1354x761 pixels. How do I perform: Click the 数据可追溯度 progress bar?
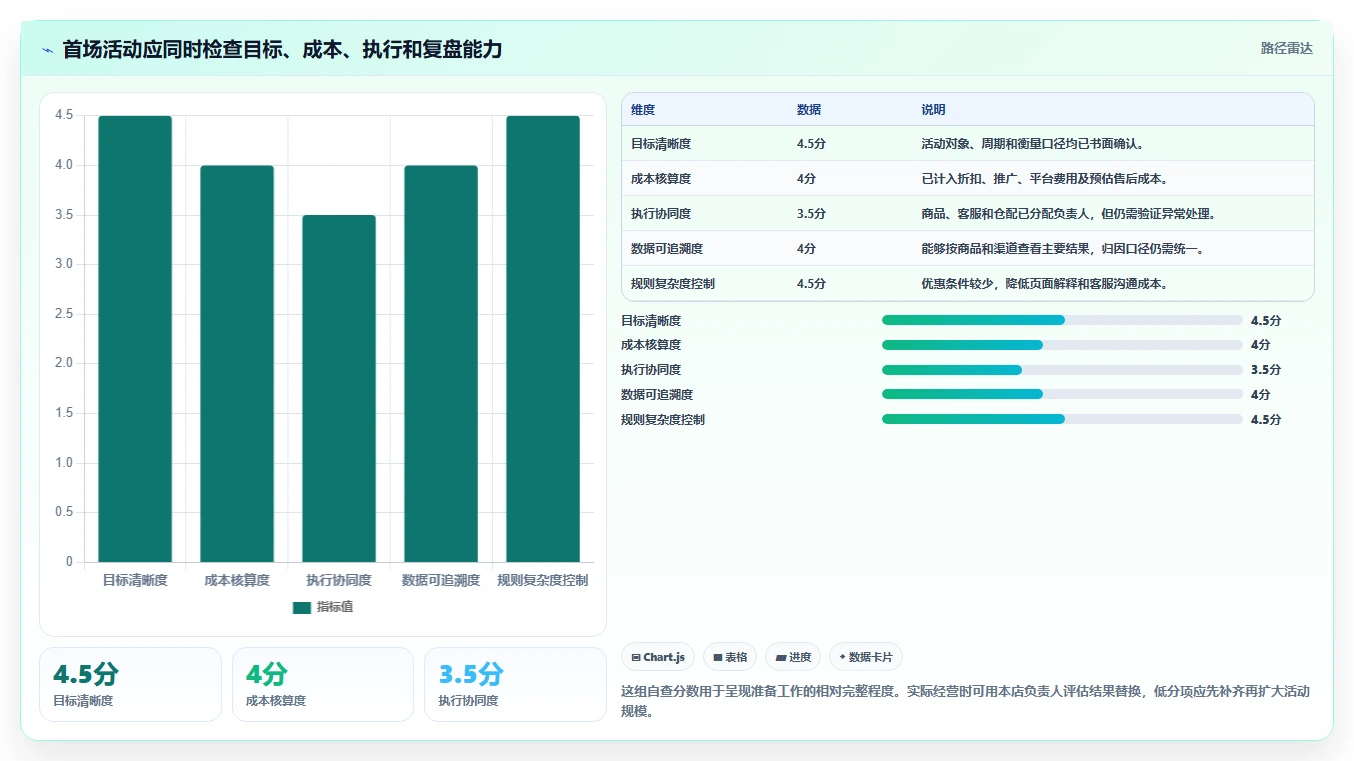click(x=1062, y=395)
